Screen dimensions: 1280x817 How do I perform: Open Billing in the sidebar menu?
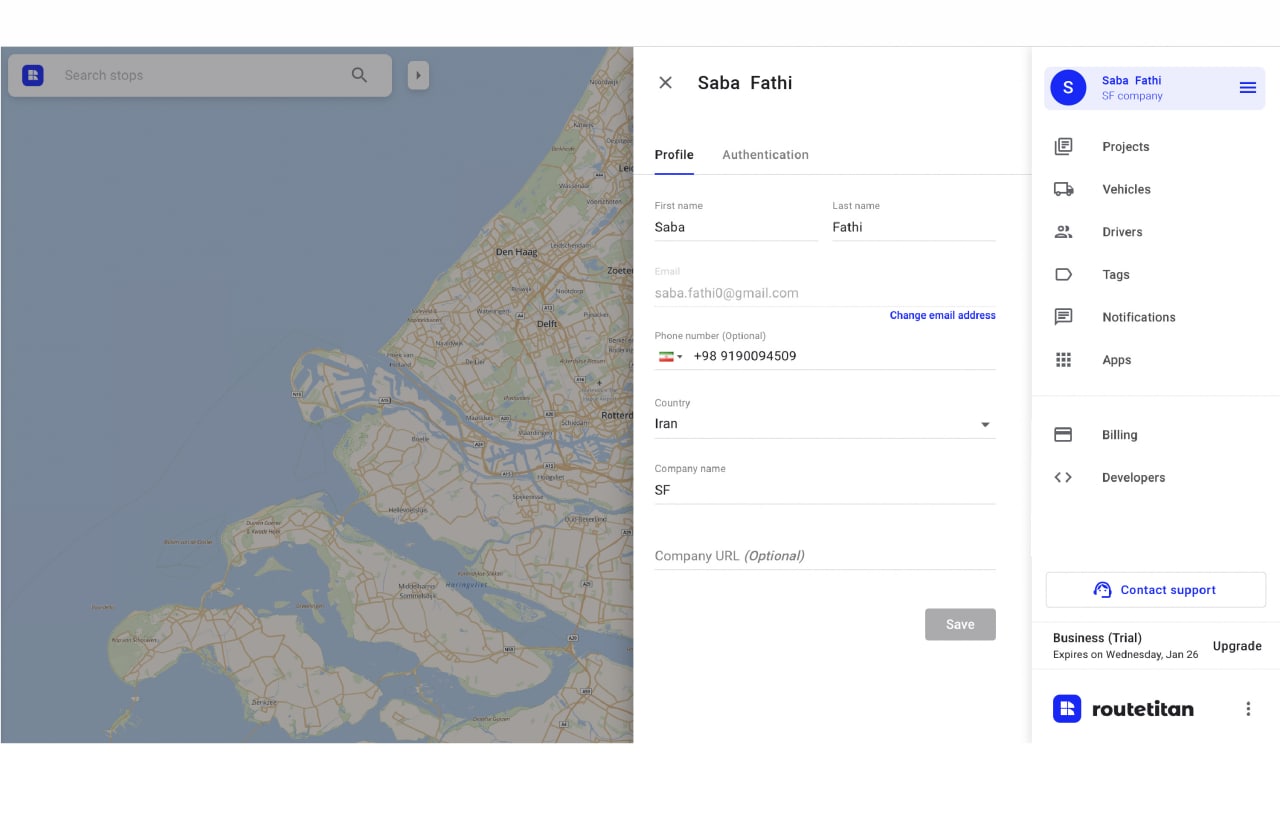pyautogui.click(x=1120, y=435)
